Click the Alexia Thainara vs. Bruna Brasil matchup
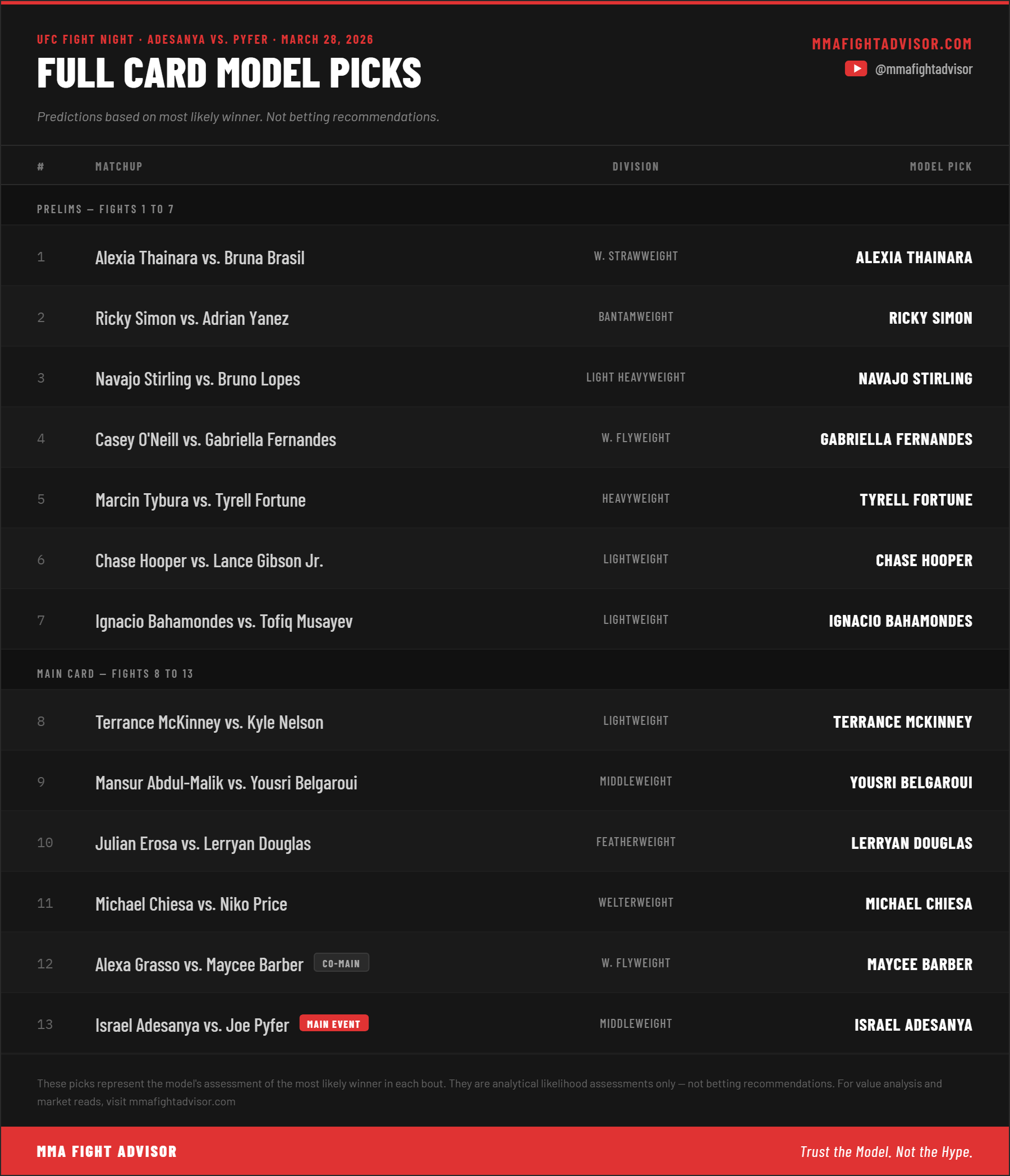Screen dimensions: 1010x1176 click(200, 258)
